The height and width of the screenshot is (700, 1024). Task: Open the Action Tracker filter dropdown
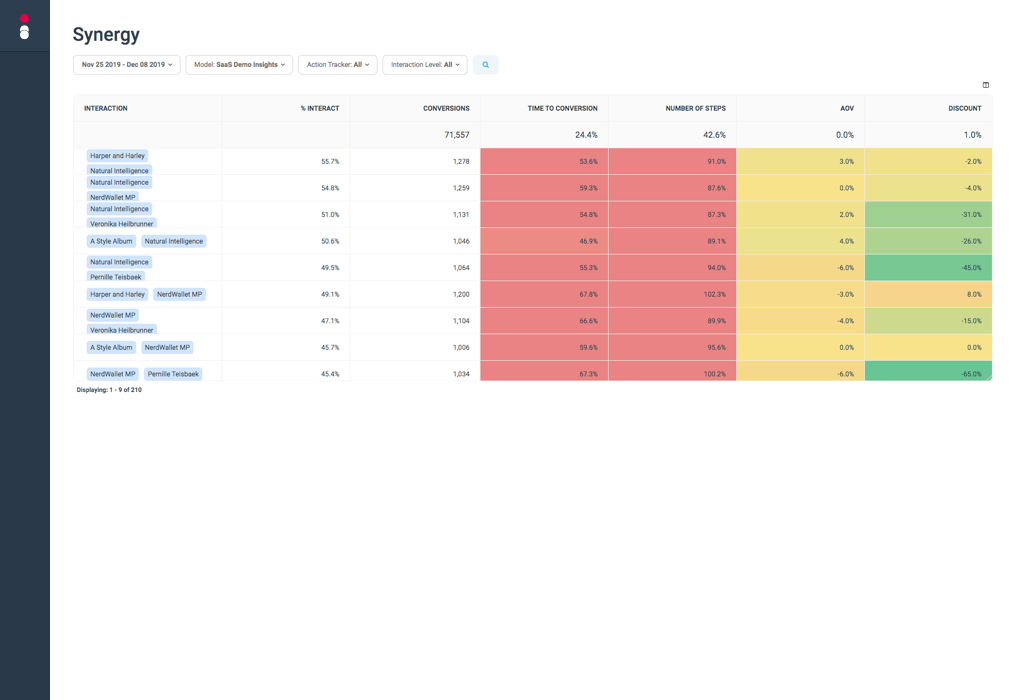point(337,65)
